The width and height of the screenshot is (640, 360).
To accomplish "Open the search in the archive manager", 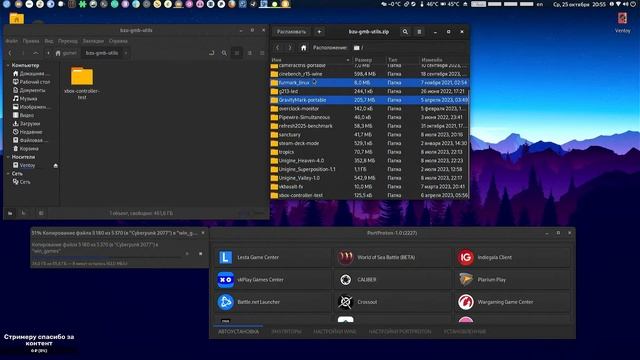I will point(405,32).
